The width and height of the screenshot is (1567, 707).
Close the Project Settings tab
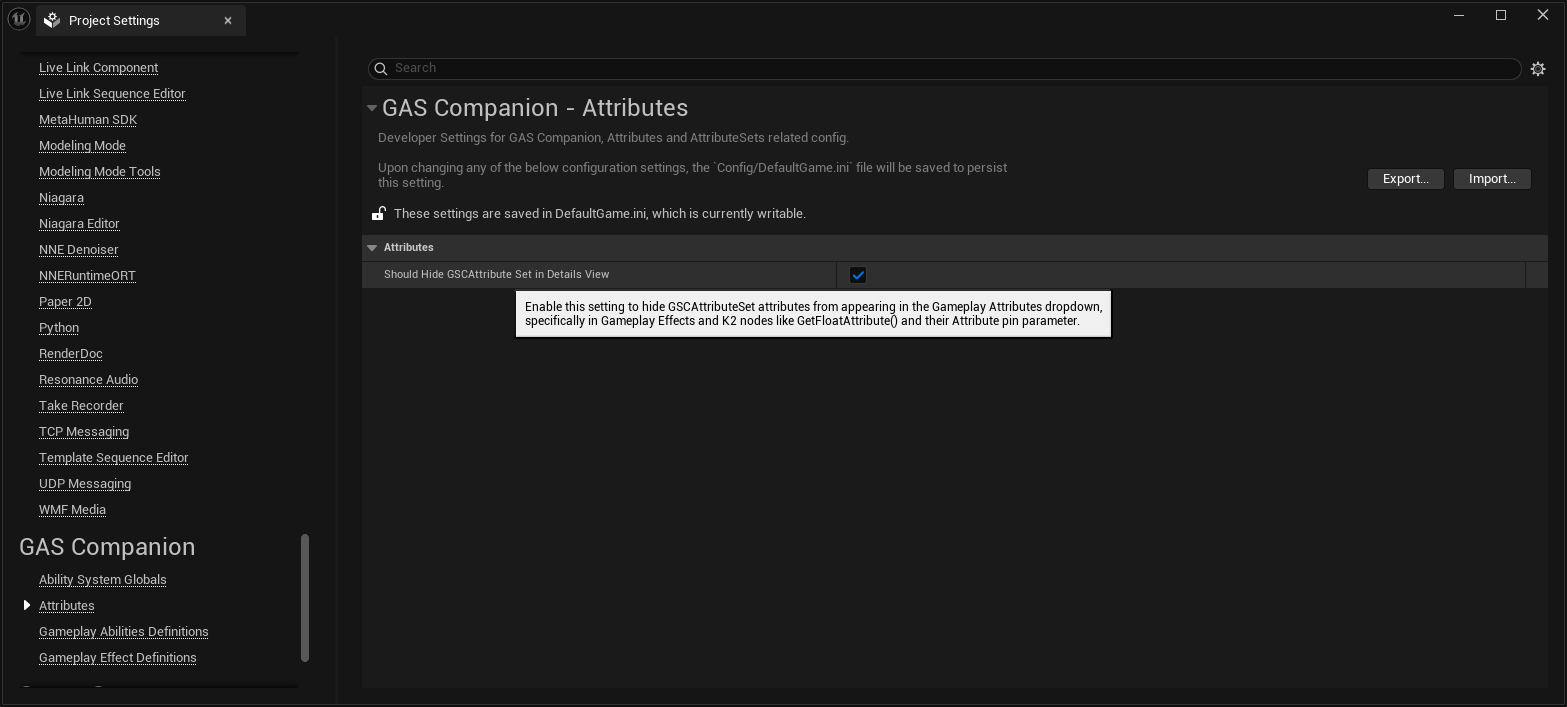coord(228,20)
